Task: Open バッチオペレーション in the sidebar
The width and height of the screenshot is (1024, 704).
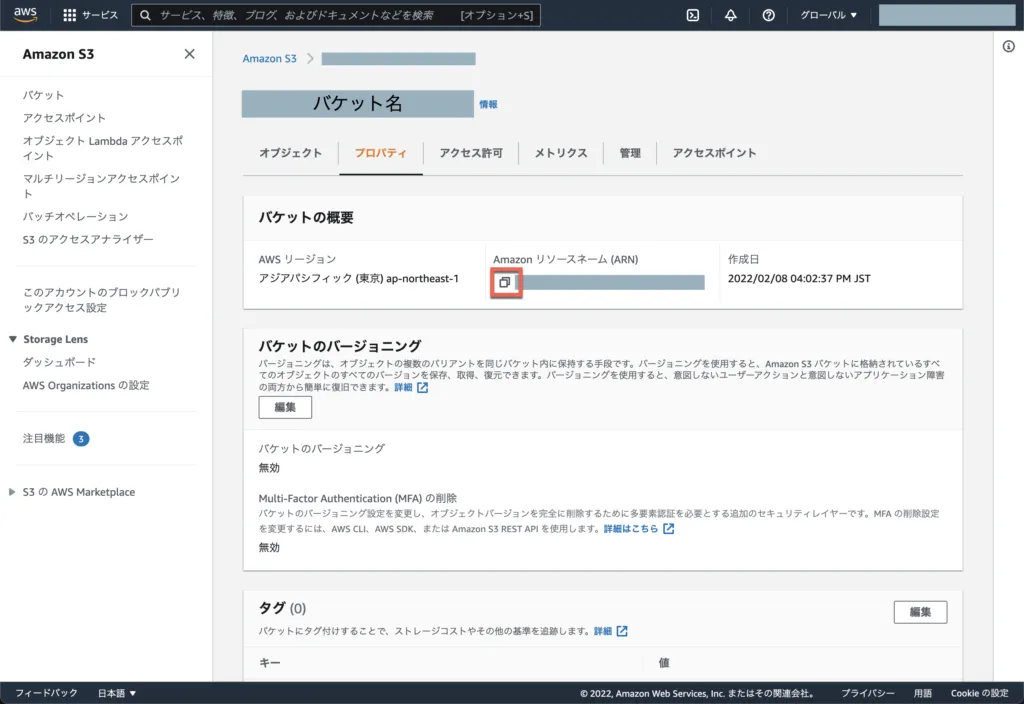Action: click(75, 217)
